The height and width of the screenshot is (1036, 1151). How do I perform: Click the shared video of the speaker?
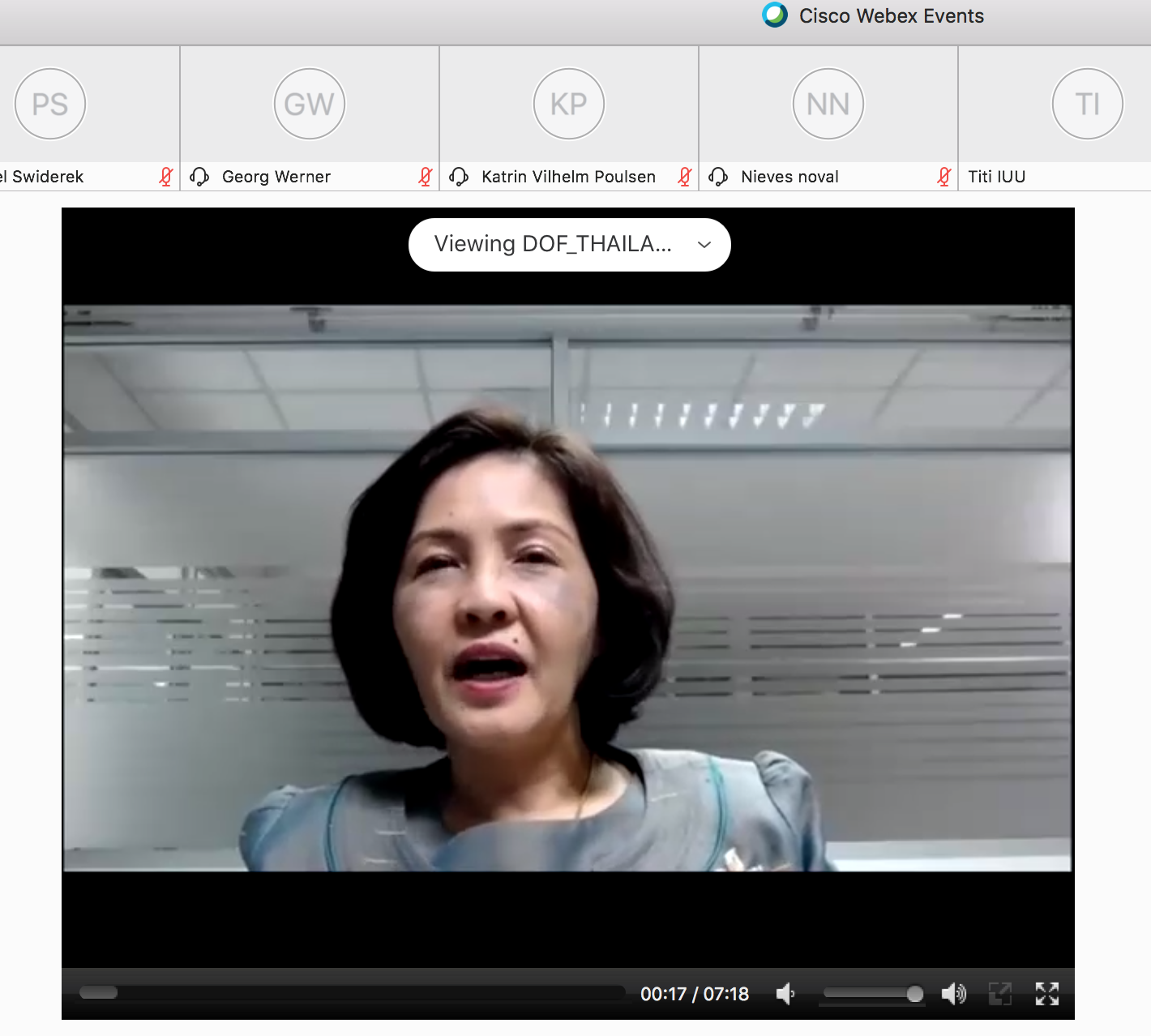pyautogui.click(x=567, y=589)
